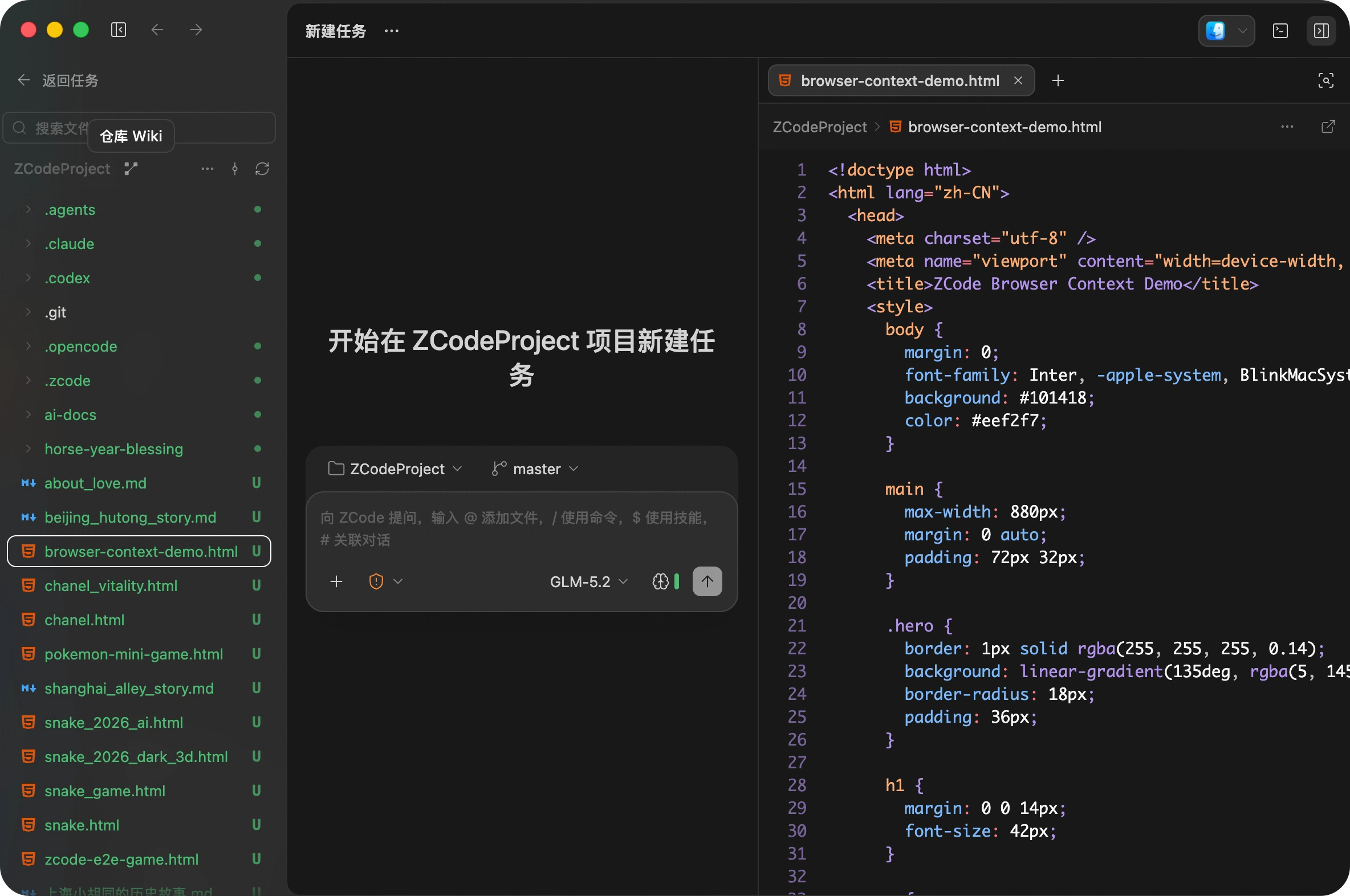Image resolution: width=1350 pixels, height=896 pixels.
Task: Open snake_2026_ai.html file
Action: tap(139, 723)
